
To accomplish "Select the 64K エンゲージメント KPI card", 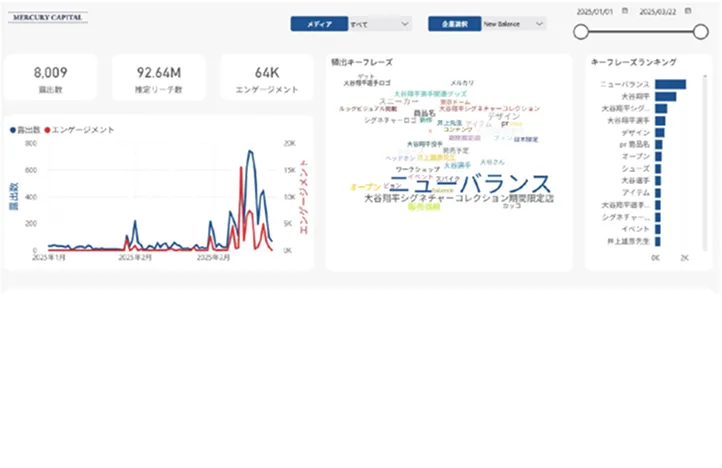I will coord(267,78).
